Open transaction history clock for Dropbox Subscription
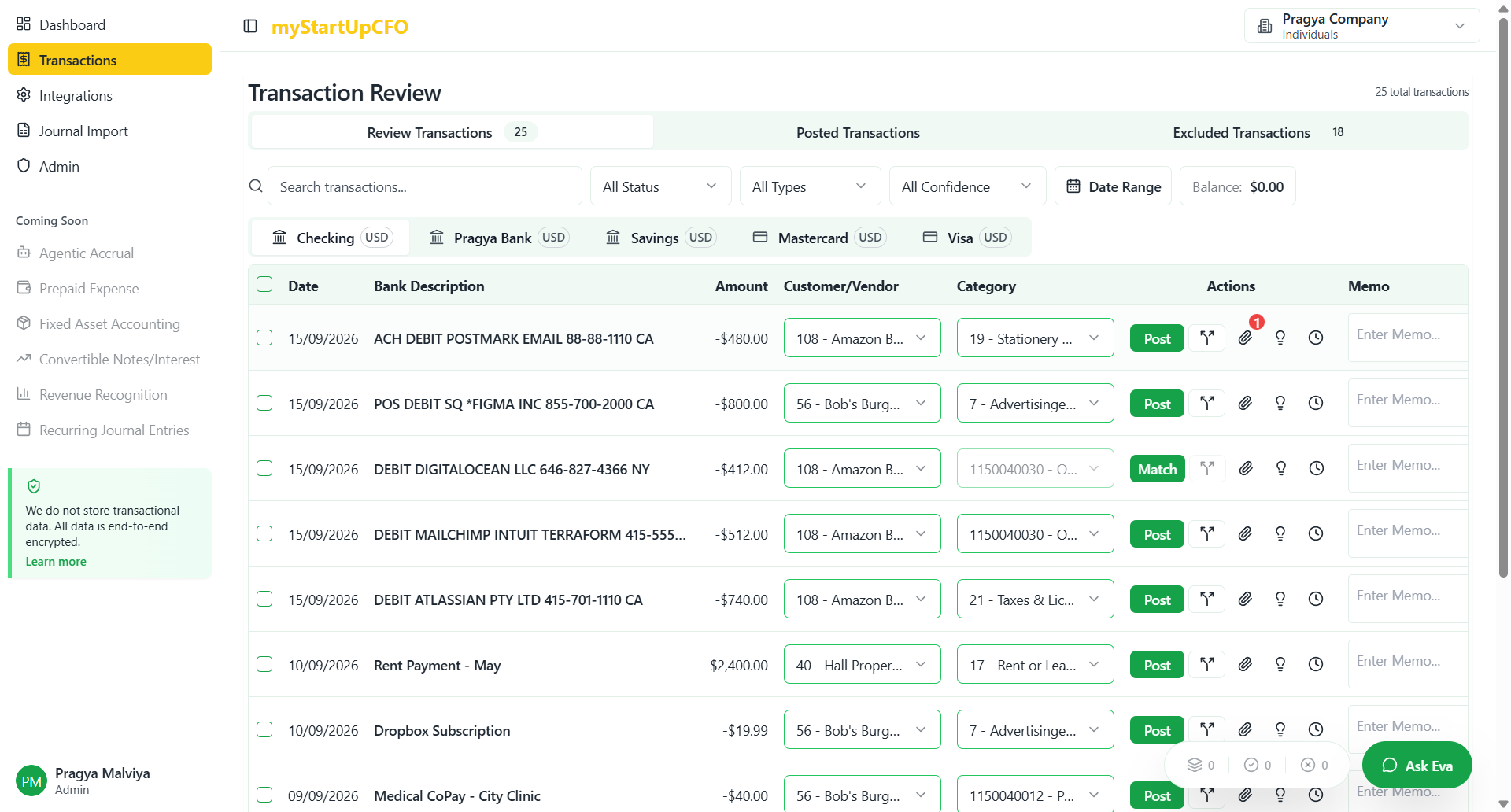 [1316, 729]
